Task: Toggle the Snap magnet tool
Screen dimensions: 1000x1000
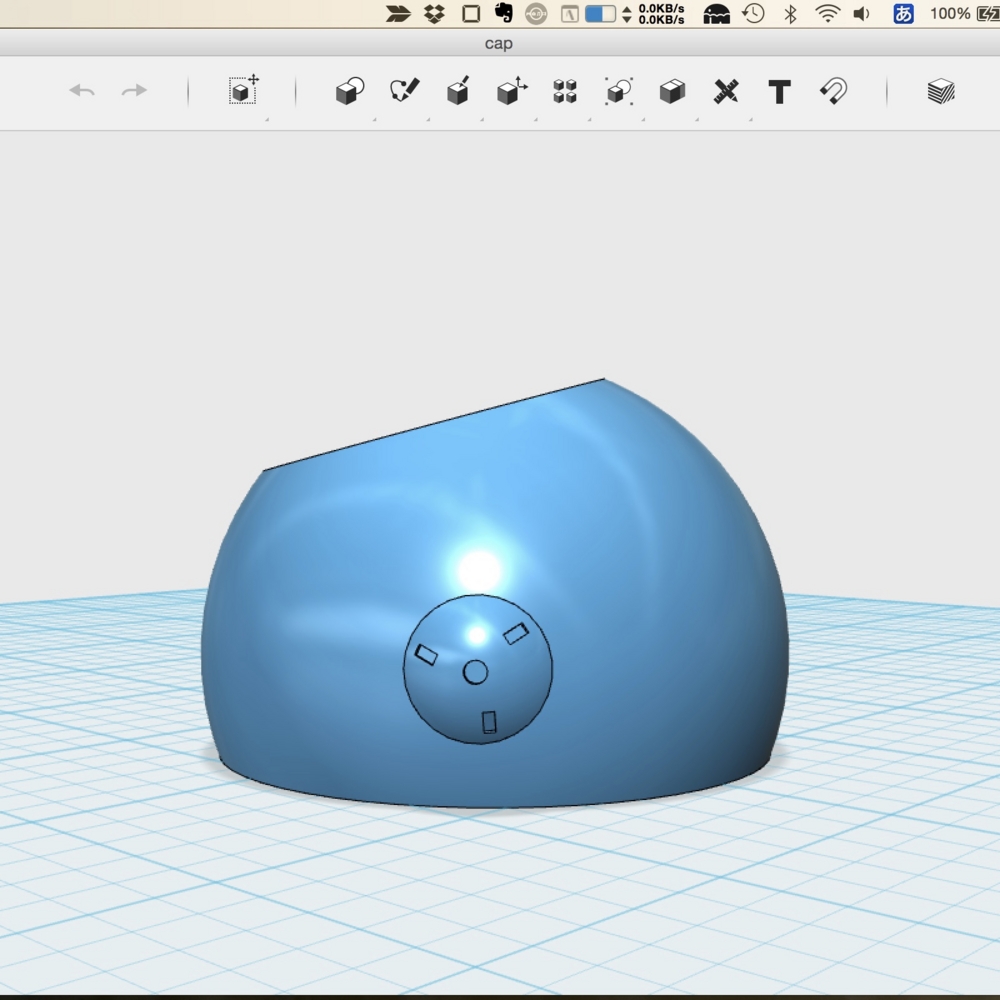Action: coord(834,91)
